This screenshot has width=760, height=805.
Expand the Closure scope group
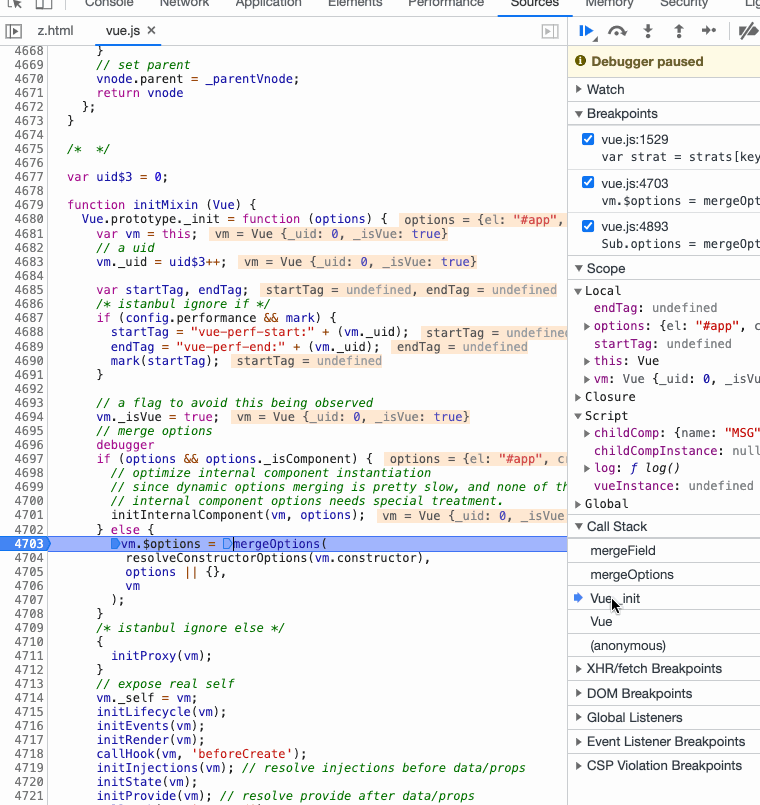578,397
